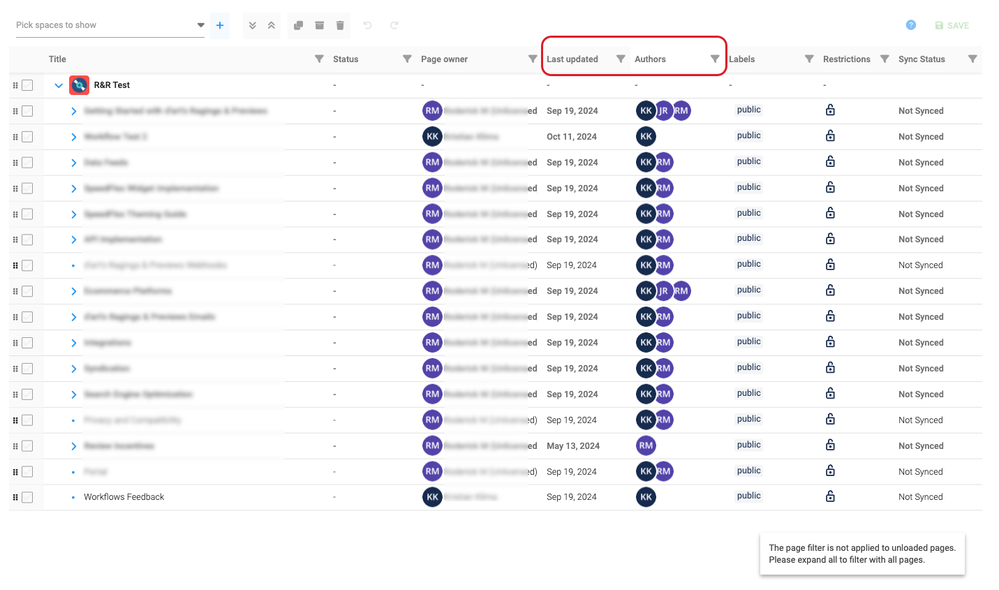Click the unlocked padlock in Workflows Feedback row
The width and height of the screenshot is (999, 590).
click(x=830, y=496)
